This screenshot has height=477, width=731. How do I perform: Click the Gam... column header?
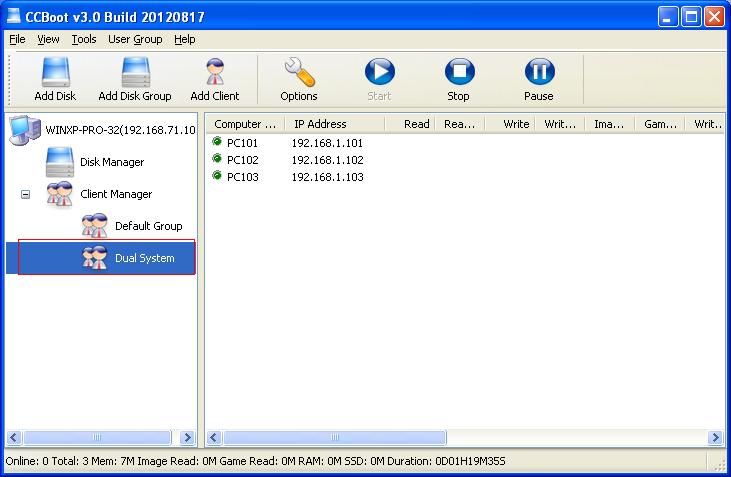tap(661, 124)
